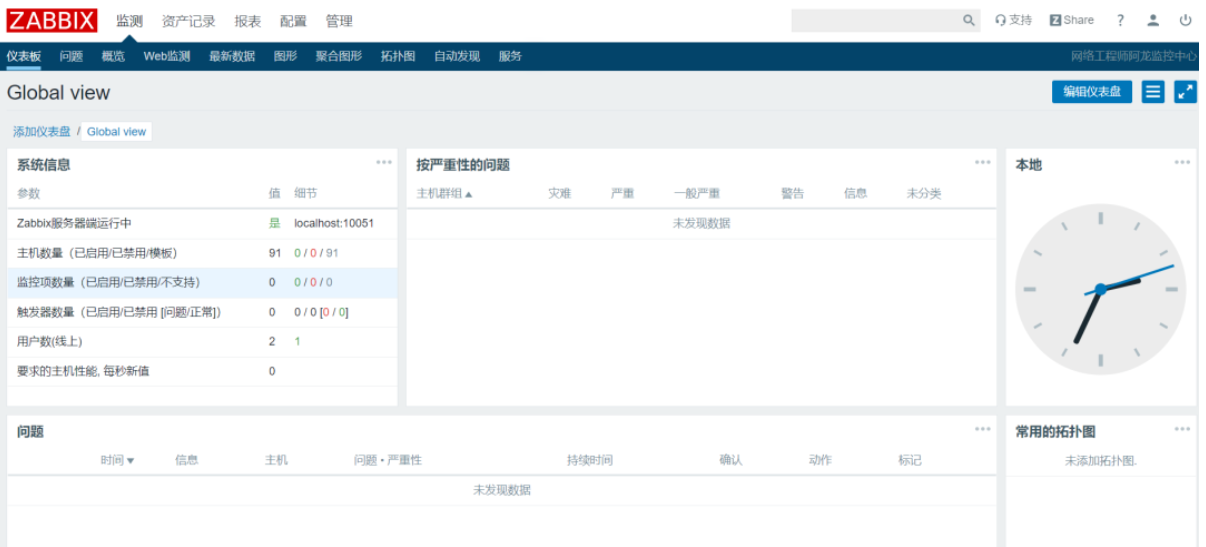Click the ZABBIX logo

tap(52, 21)
